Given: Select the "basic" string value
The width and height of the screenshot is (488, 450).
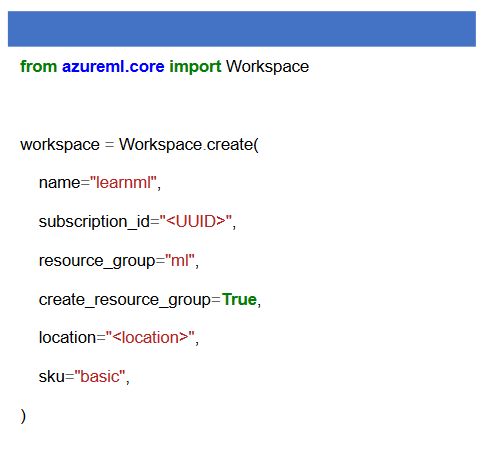Looking at the screenshot, I should [100, 376].
